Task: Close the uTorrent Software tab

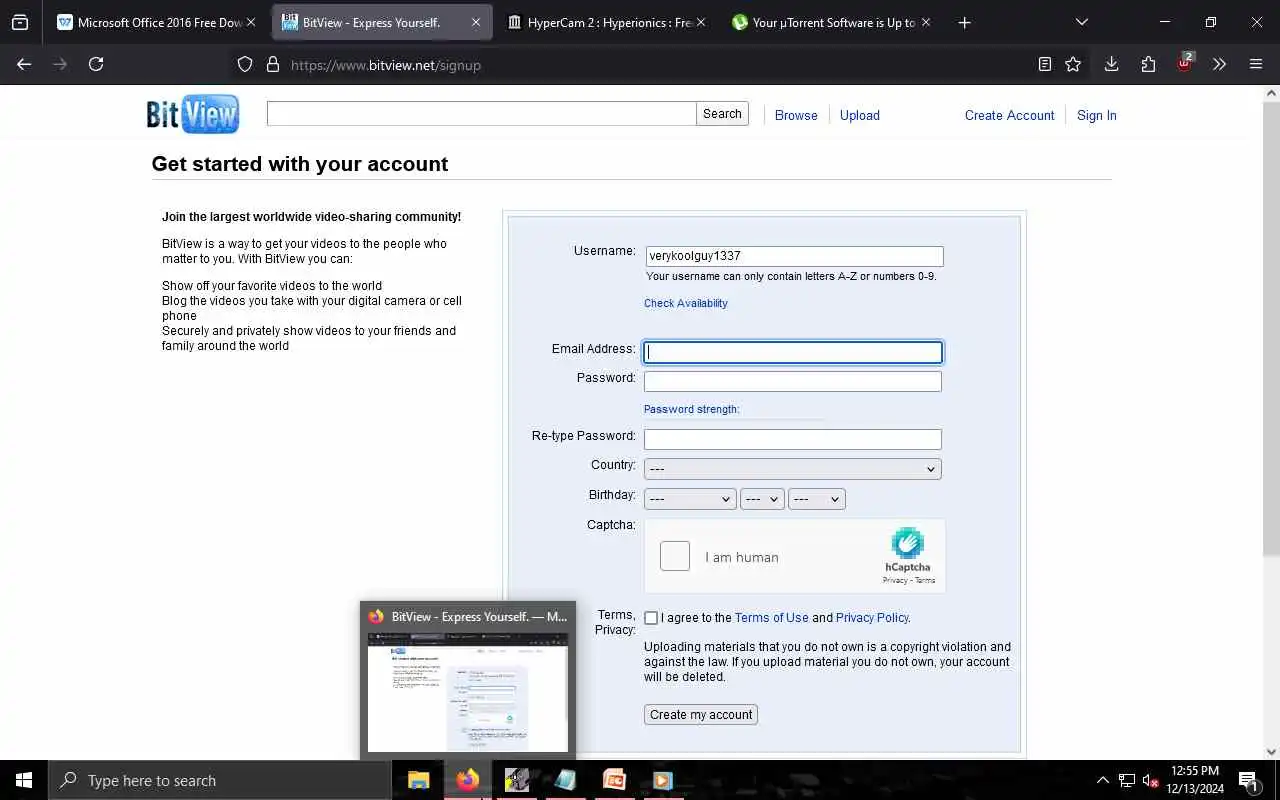Action: tap(926, 22)
